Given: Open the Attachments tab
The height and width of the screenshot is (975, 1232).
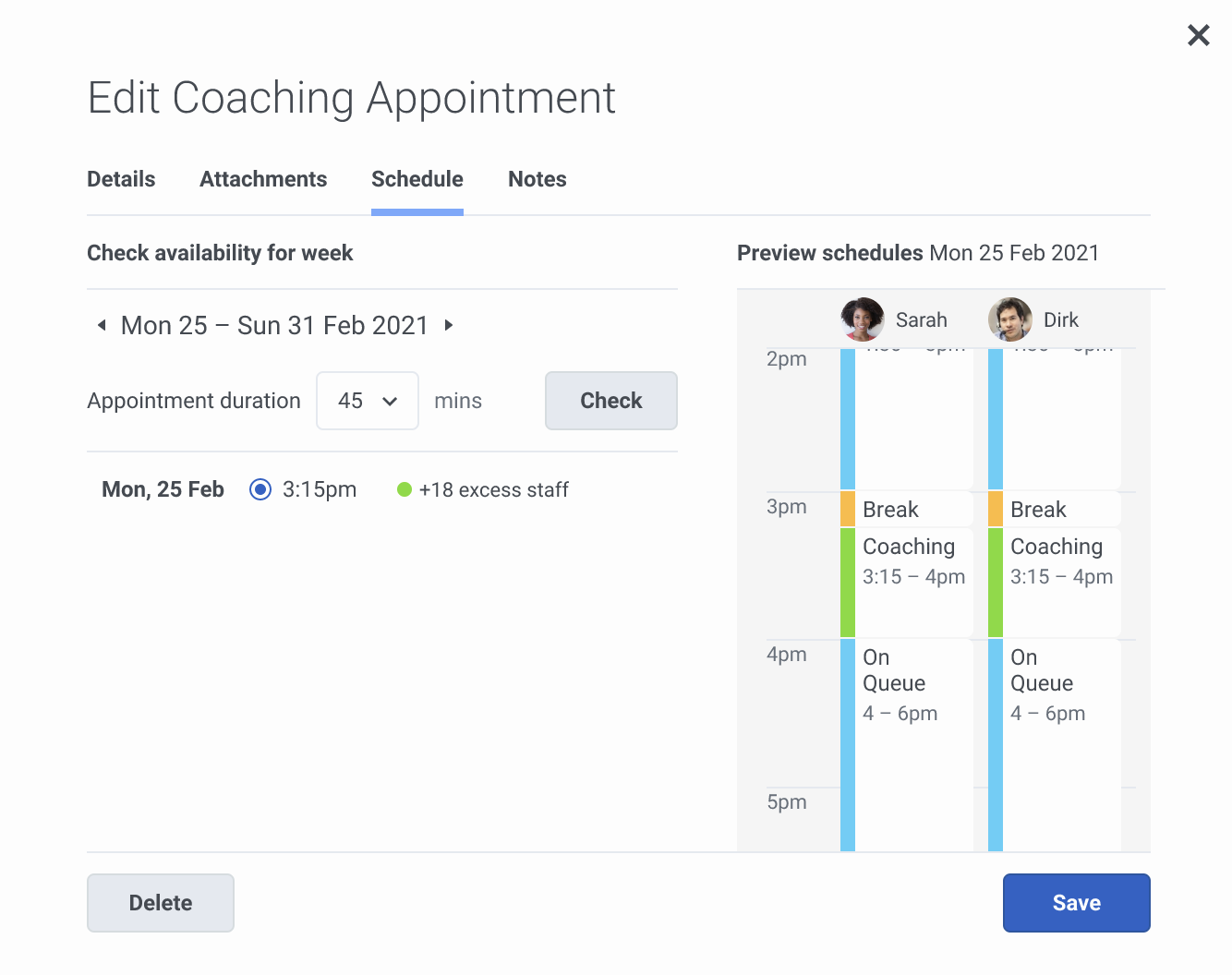Looking at the screenshot, I should (263, 179).
